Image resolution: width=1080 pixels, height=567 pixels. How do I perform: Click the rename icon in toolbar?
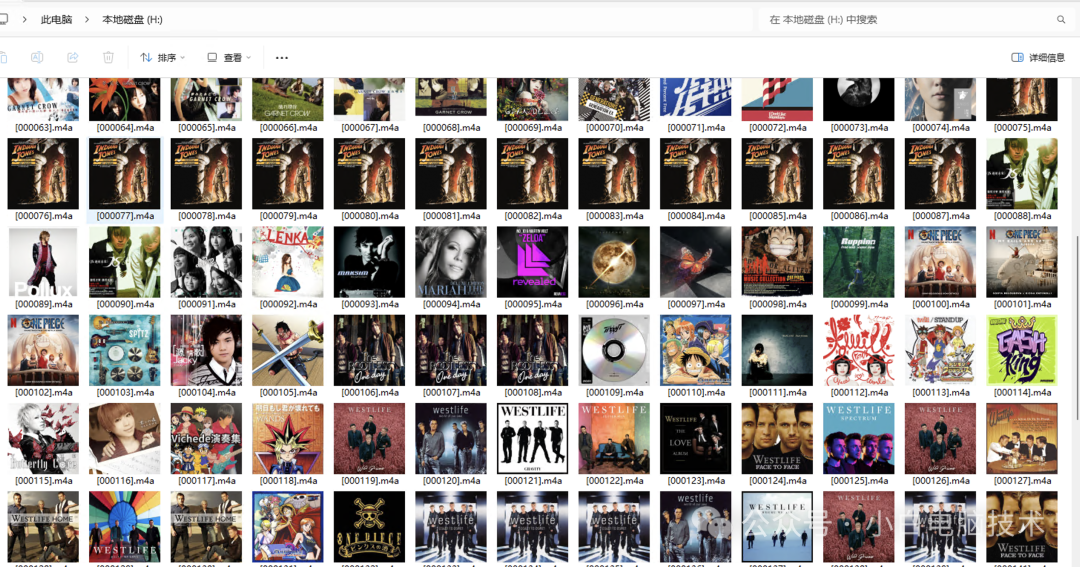click(x=37, y=58)
